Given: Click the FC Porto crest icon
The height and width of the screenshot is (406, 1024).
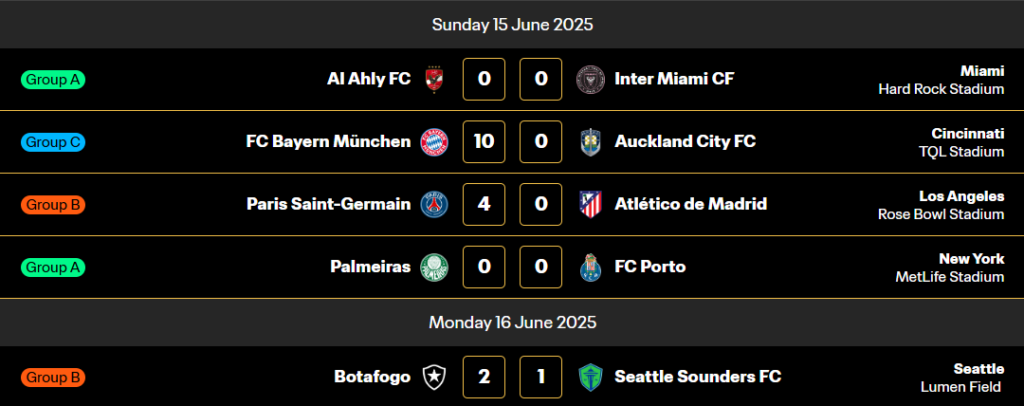Looking at the screenshot, I should click(591, 267).
